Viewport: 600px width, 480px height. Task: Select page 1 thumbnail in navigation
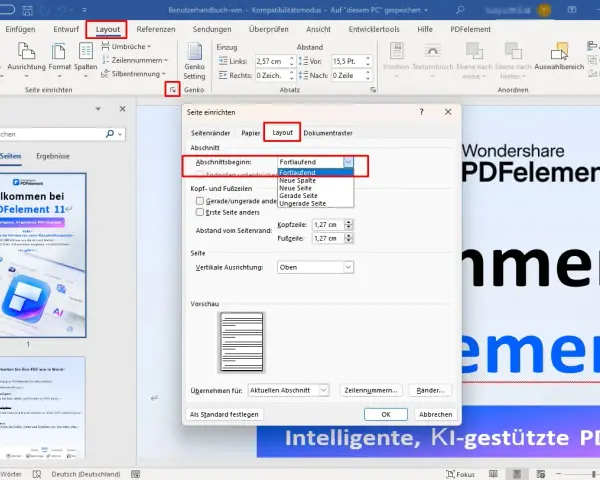43,255
